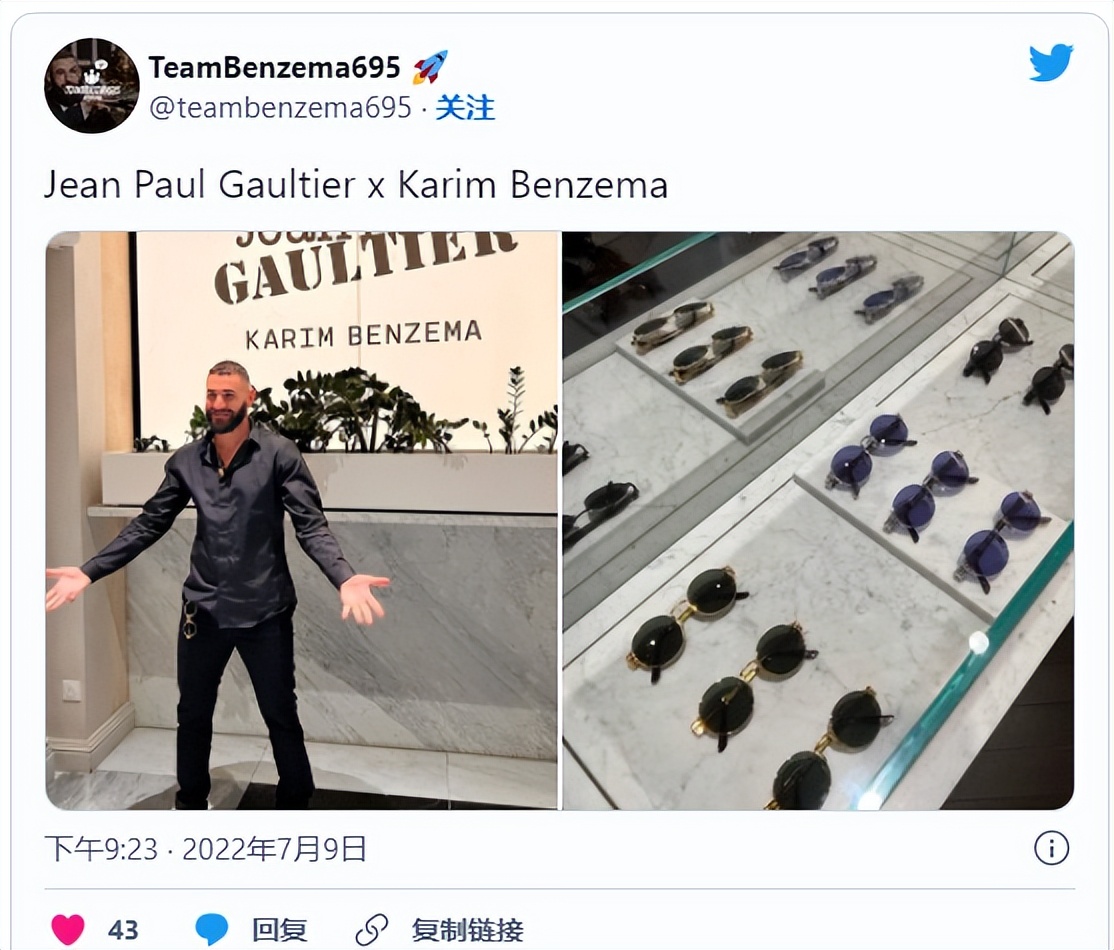
Task: Like the tweet with the heart icon
Action: click(x=68, y=929)
